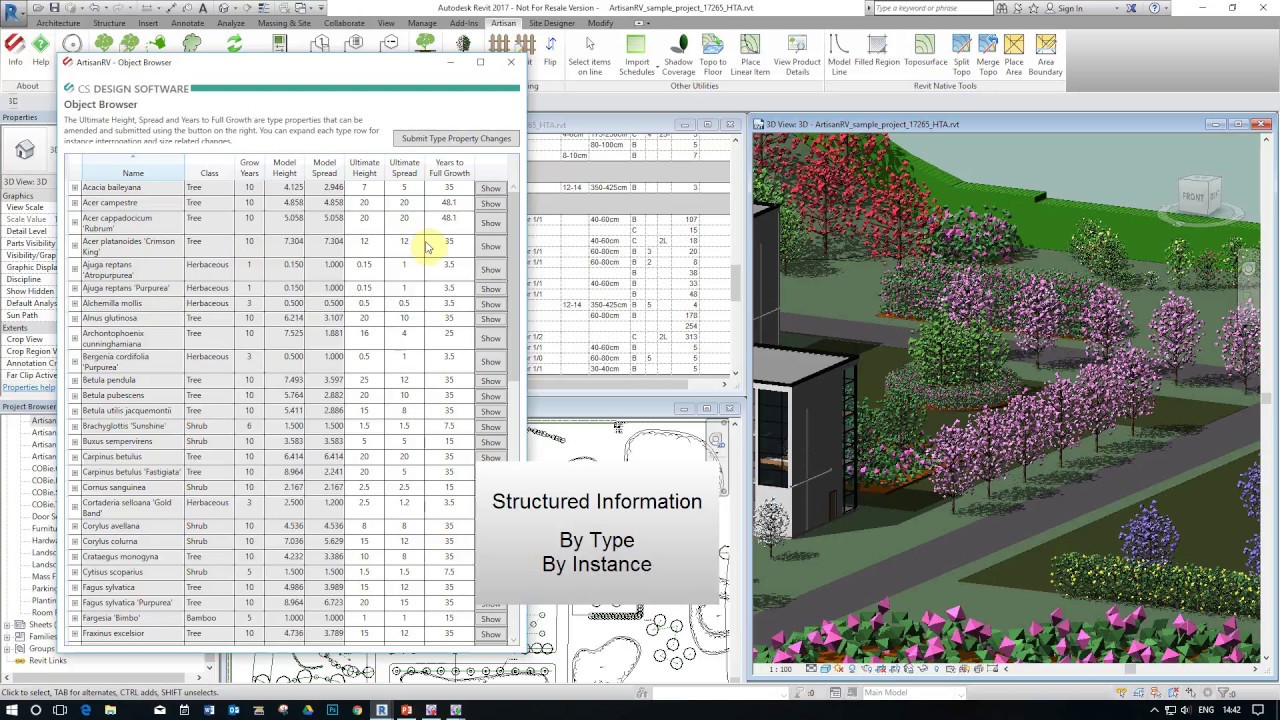Select the Model Line tool
The height and width of the screenshot is (720, 1280).
[839, 55]
